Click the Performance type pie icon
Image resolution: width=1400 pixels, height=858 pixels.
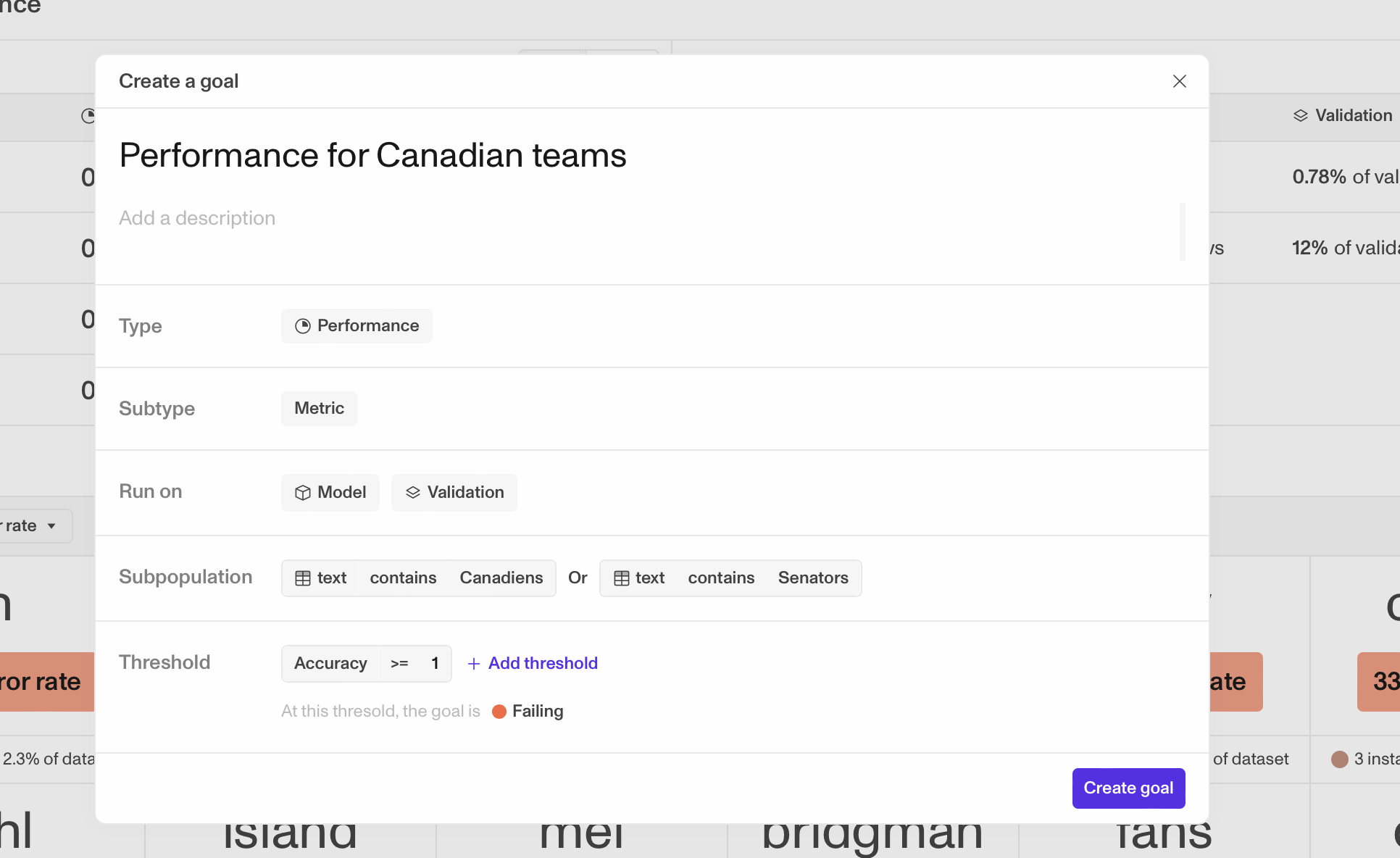(303, 326)
